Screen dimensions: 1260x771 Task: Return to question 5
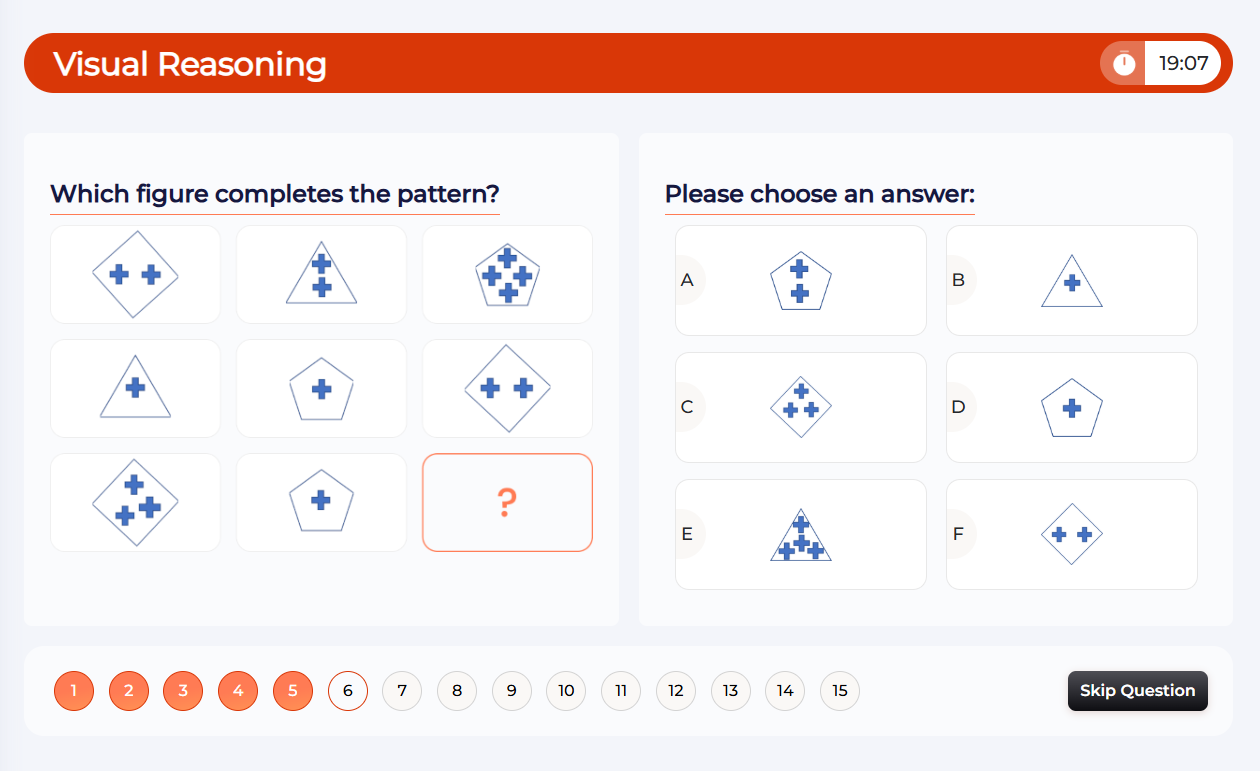(x=293, y=691)
